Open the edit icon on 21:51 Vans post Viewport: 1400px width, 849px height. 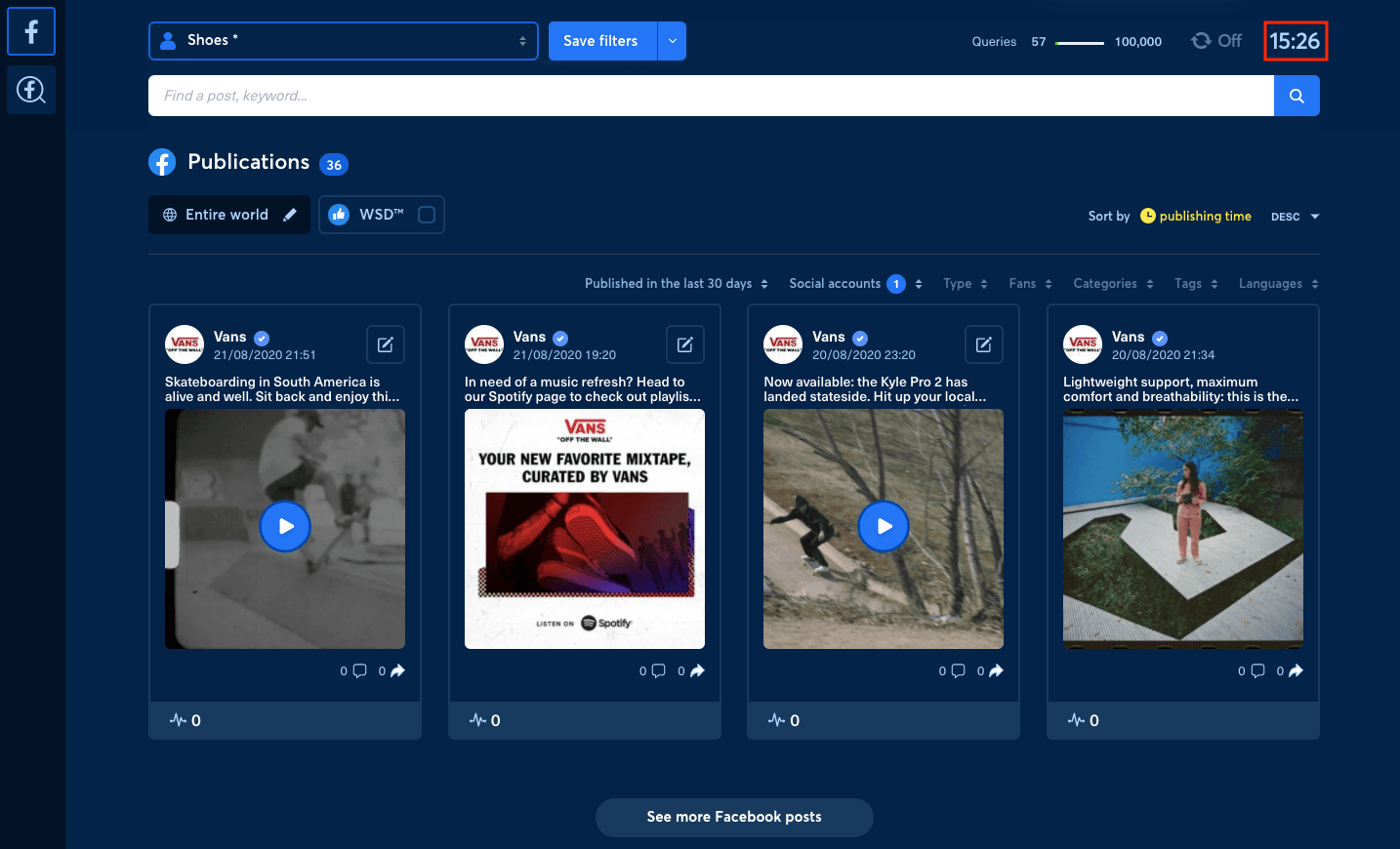pyautogui.click(x=386, y=344)
